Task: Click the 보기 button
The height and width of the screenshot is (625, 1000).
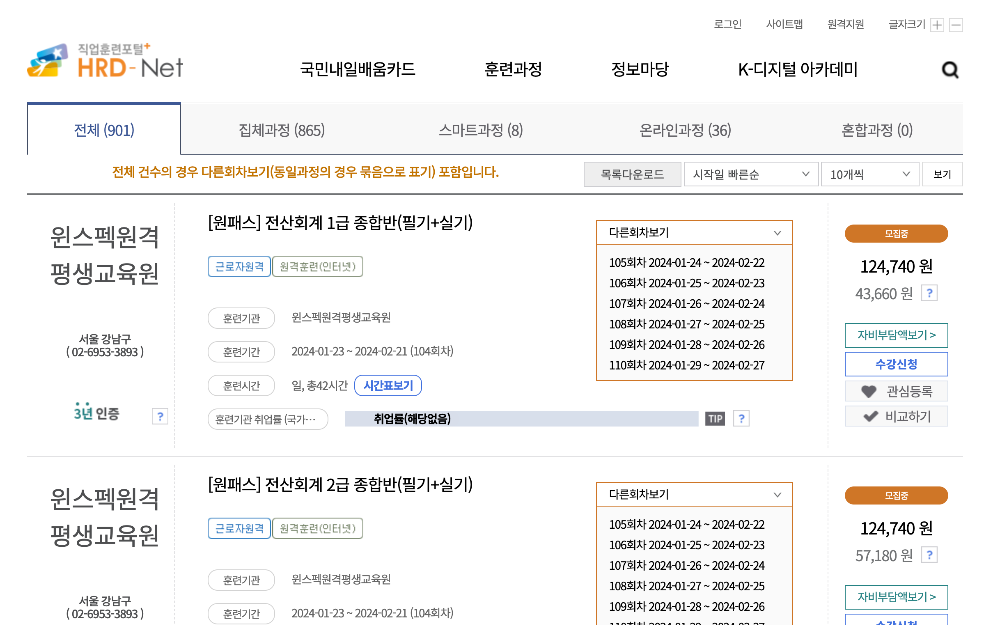Action: pos(942,174)
